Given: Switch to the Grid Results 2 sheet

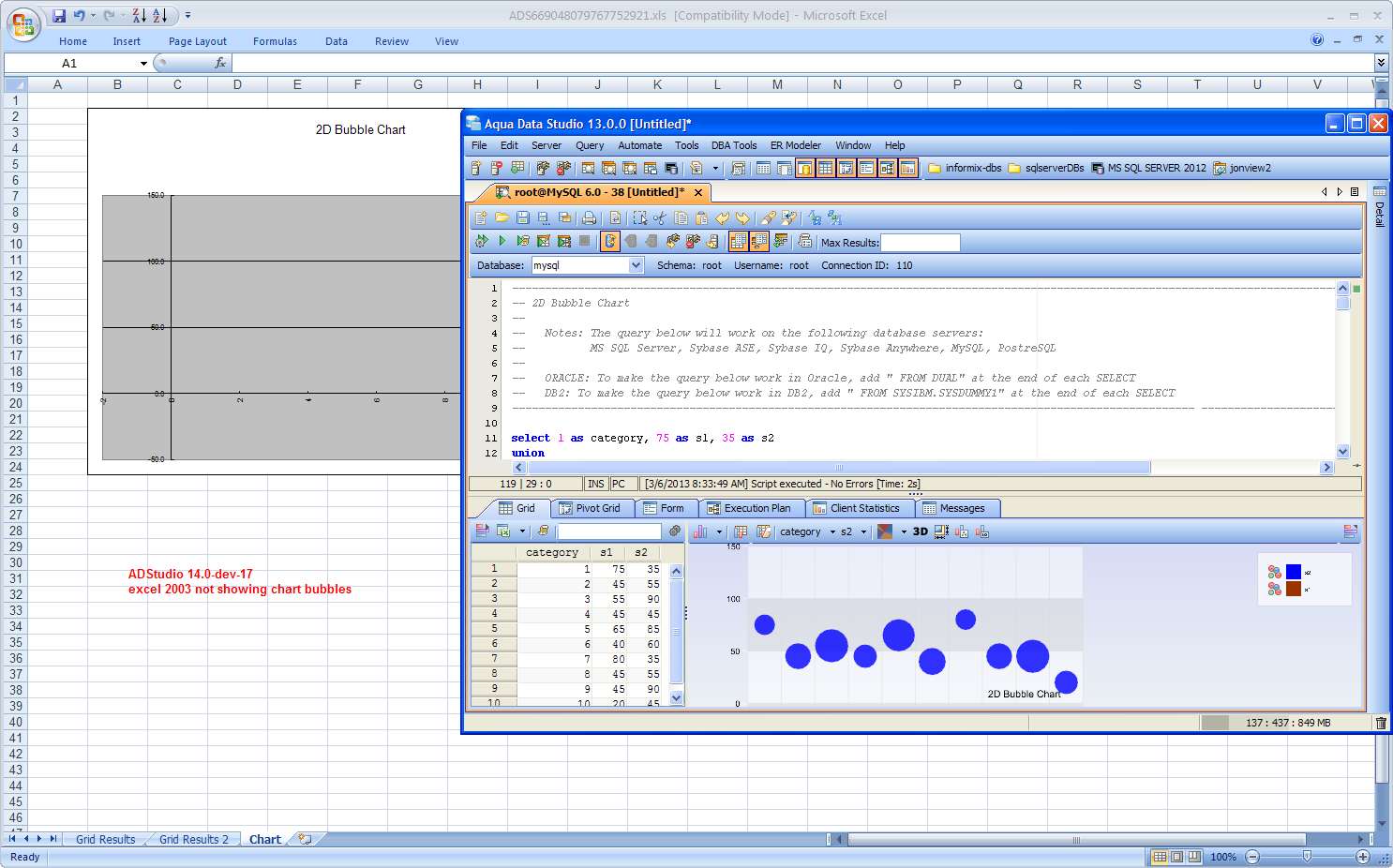Looking at the screenshot, I should [x=194, y=840].
